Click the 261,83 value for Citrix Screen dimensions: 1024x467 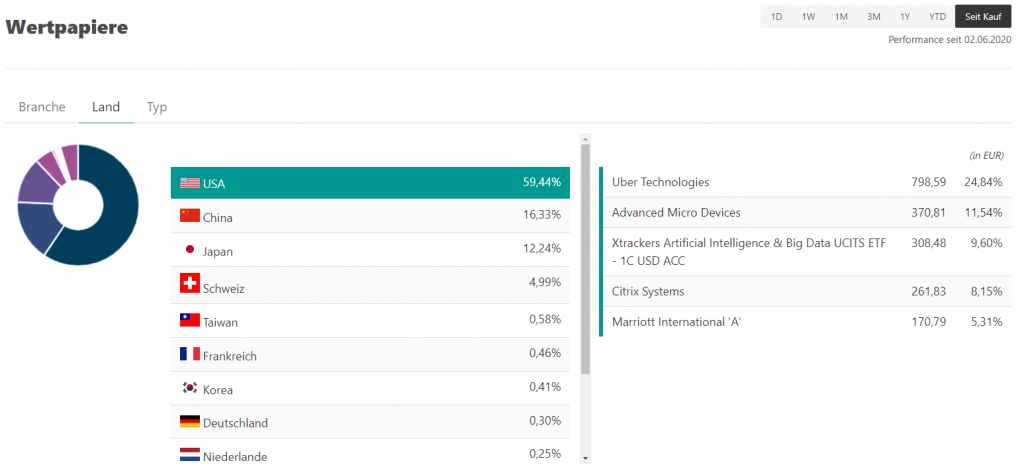929,291
